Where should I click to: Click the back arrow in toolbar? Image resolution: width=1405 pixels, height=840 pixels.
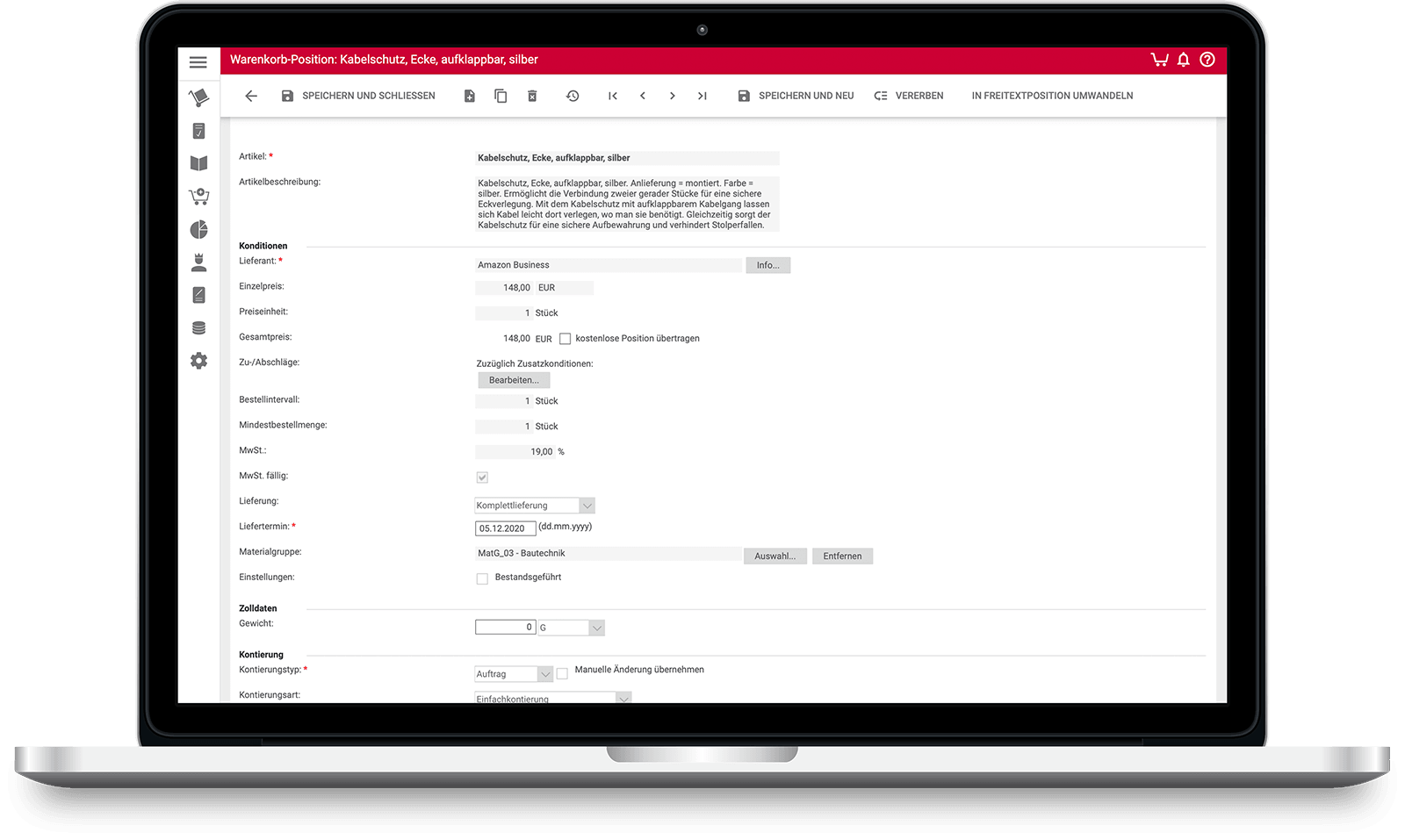(x=251, y=96)
